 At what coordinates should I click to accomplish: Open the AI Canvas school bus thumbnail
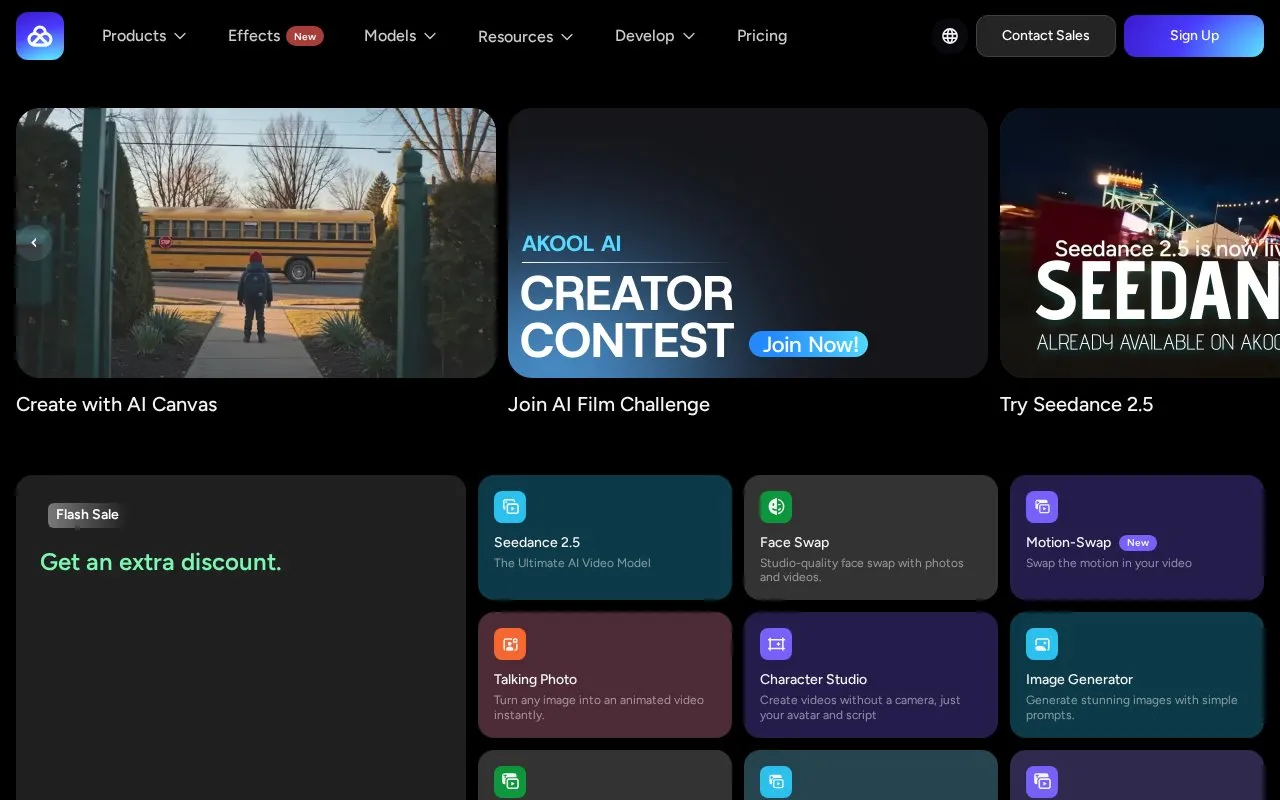[x=256, y=243]
